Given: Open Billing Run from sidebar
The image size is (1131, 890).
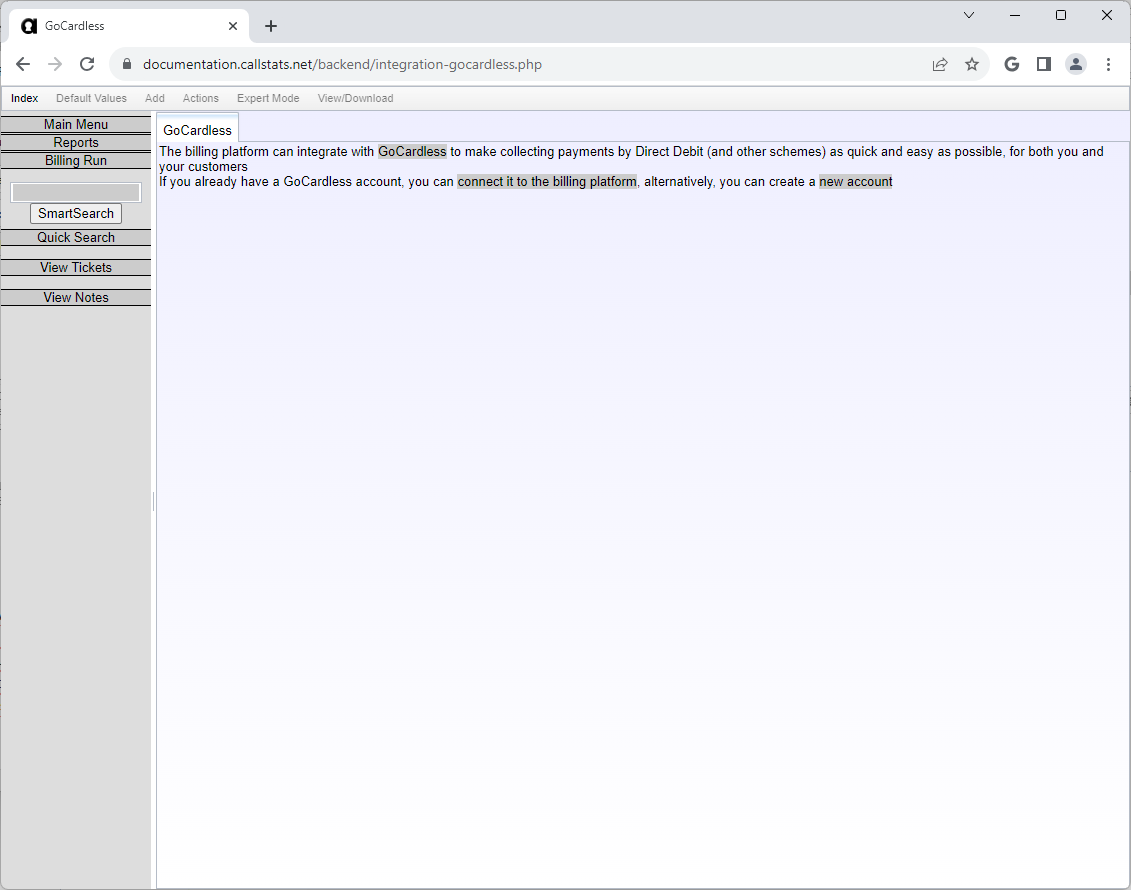Looking at the screenshot, I should click(76, 161).
